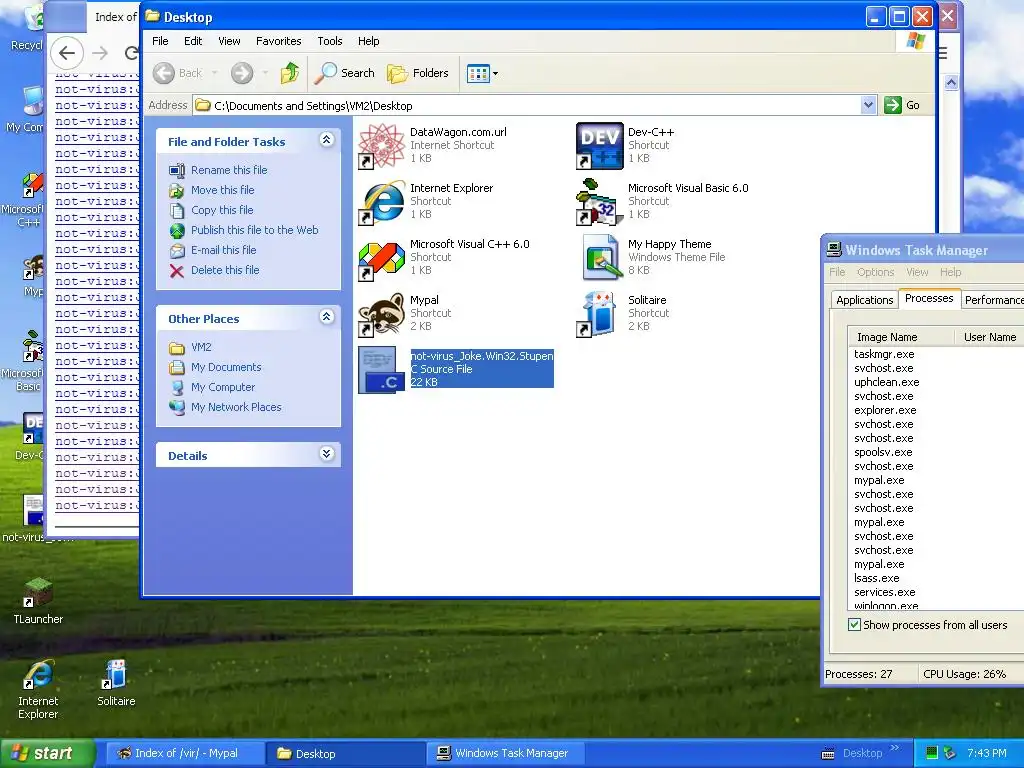Click the Search toolbar button
The image size is (1024, 768).
345,73
